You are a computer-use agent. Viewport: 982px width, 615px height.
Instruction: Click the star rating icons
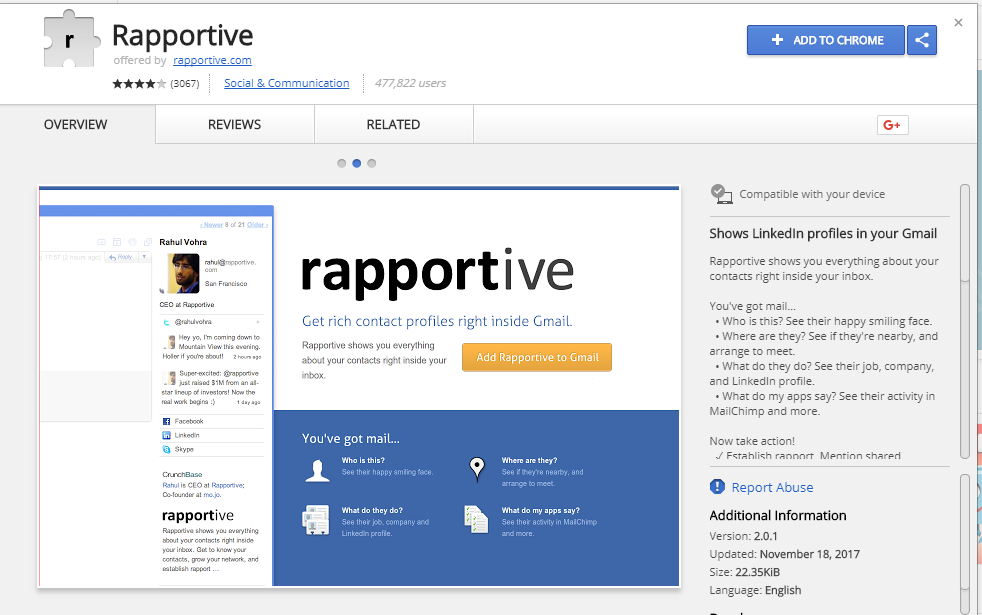pyautogui.click(x=139, y=83)
